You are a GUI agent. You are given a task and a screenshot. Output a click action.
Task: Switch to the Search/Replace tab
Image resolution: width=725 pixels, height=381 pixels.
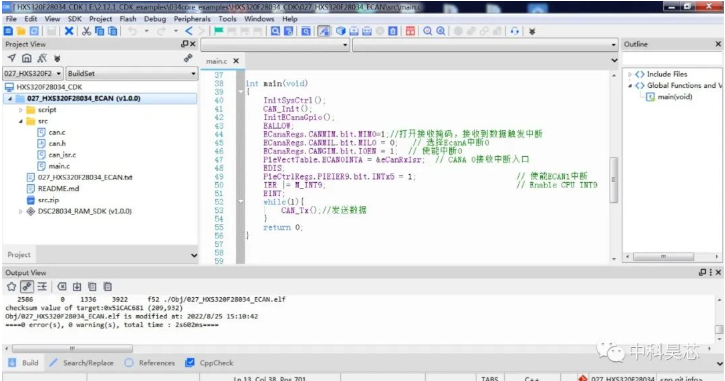(81, 363)
